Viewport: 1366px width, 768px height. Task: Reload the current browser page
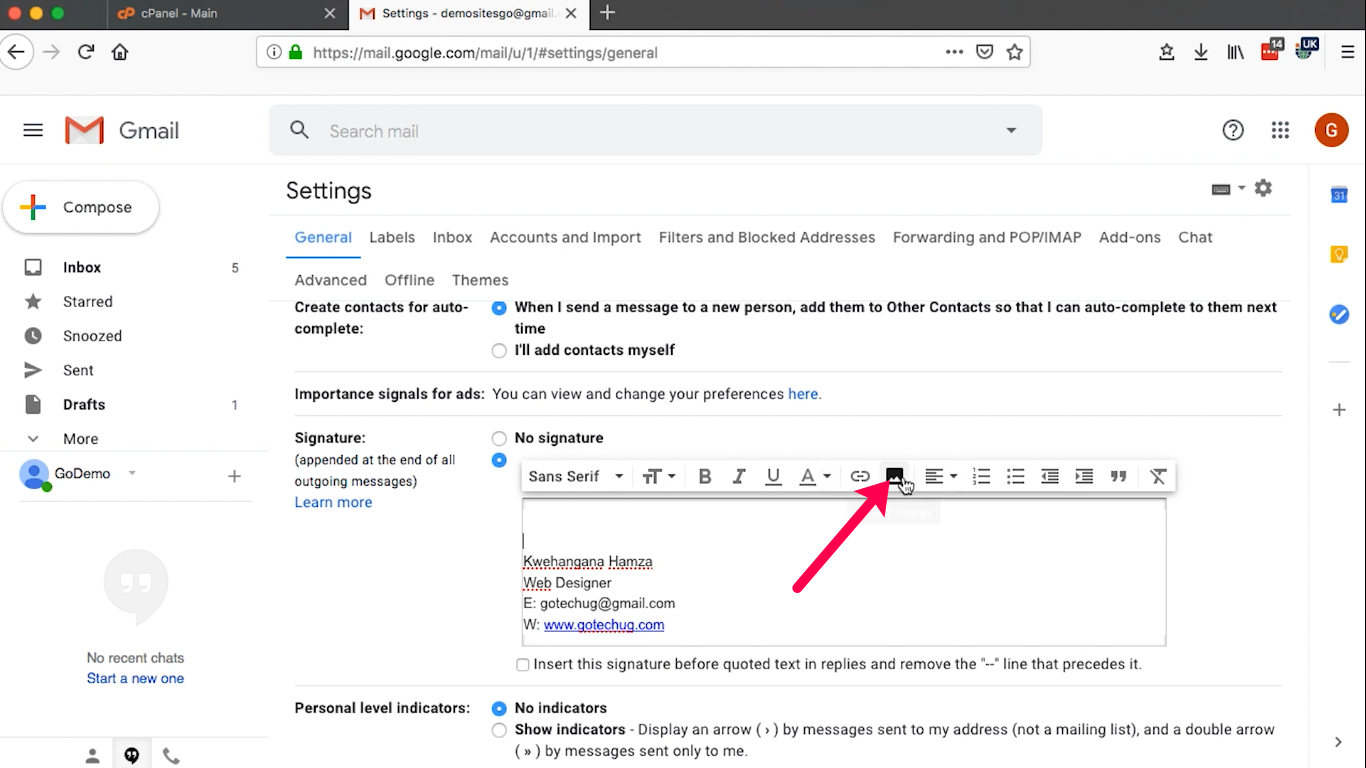(86, 52)
